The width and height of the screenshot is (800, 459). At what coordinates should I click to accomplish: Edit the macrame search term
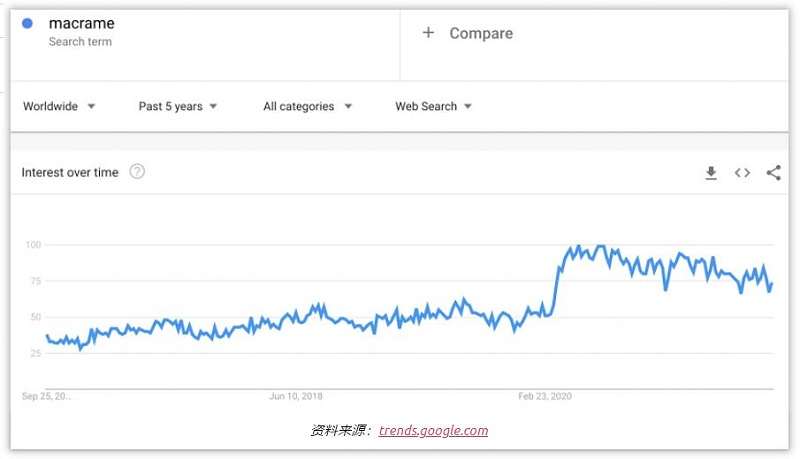click(x=82, y=23)
